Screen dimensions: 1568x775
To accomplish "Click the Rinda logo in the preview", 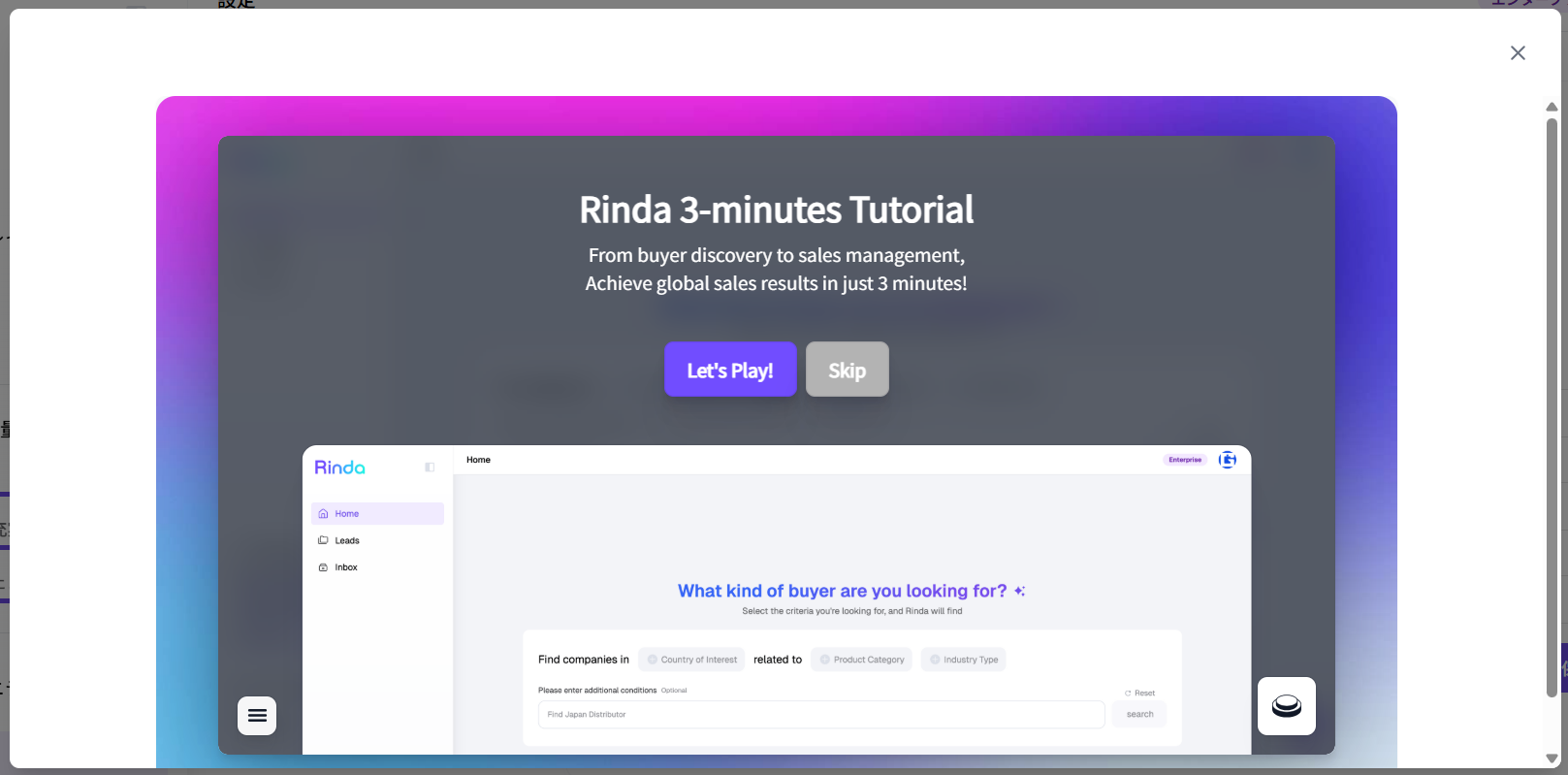I will click(340, 468).
